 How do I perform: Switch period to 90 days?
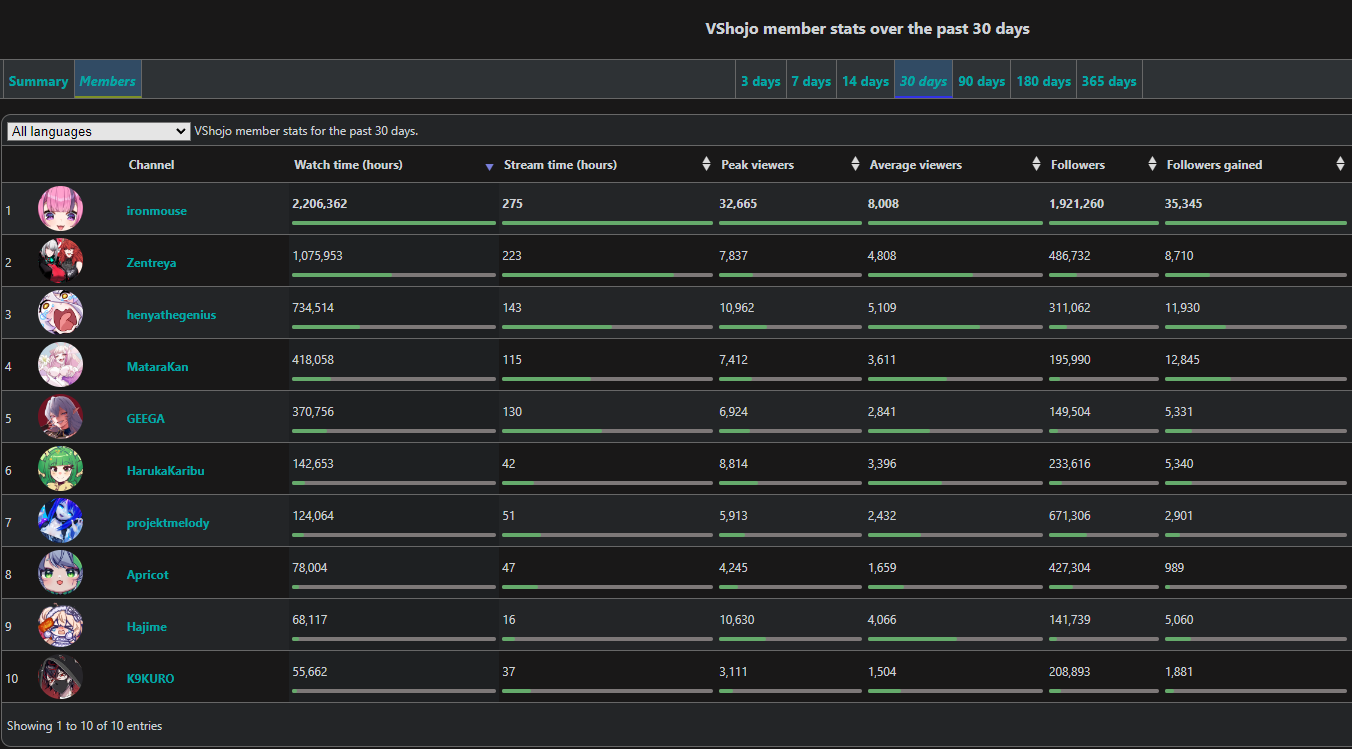tap(981, 81)
